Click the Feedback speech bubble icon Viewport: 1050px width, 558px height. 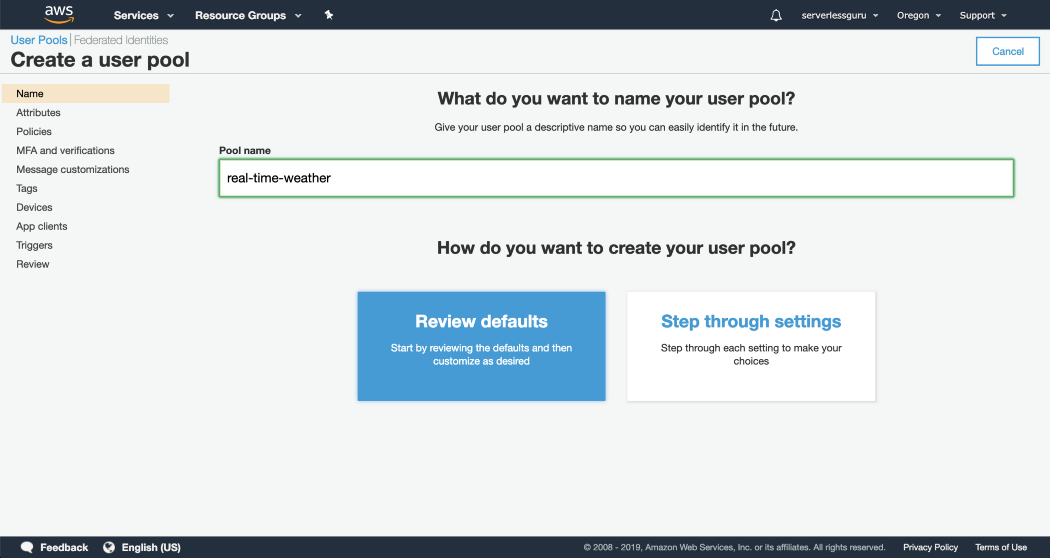coord(27,547)
